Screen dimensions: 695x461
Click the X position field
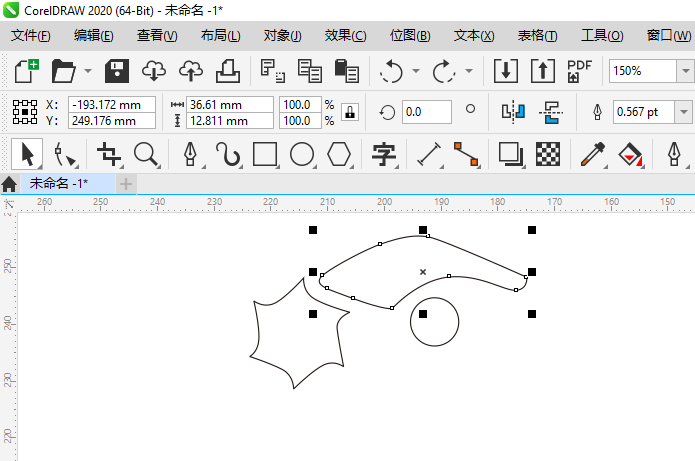(112, 105)
